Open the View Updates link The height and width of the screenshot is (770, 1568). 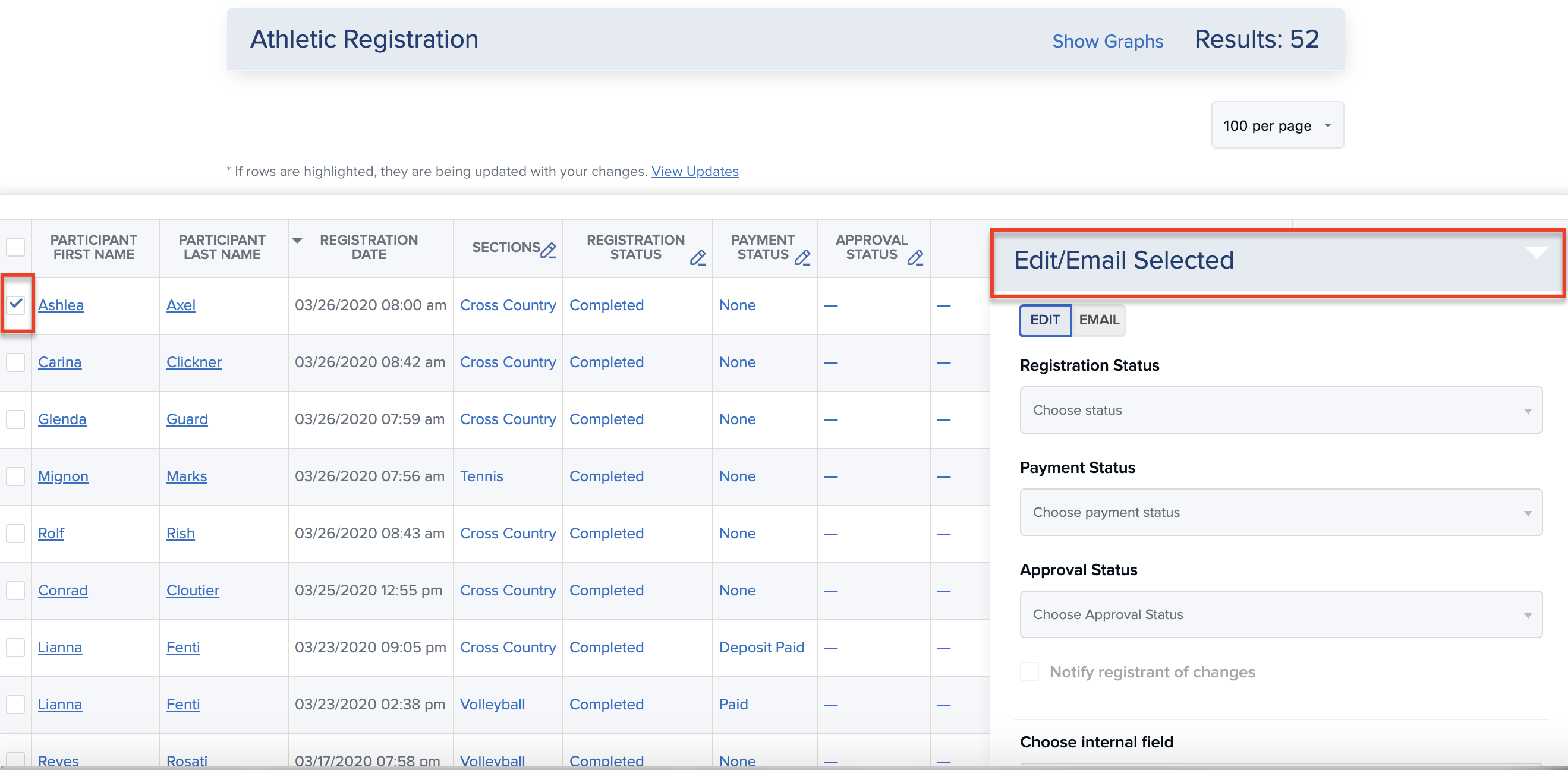pyautogui.click(x=694, y=172)
